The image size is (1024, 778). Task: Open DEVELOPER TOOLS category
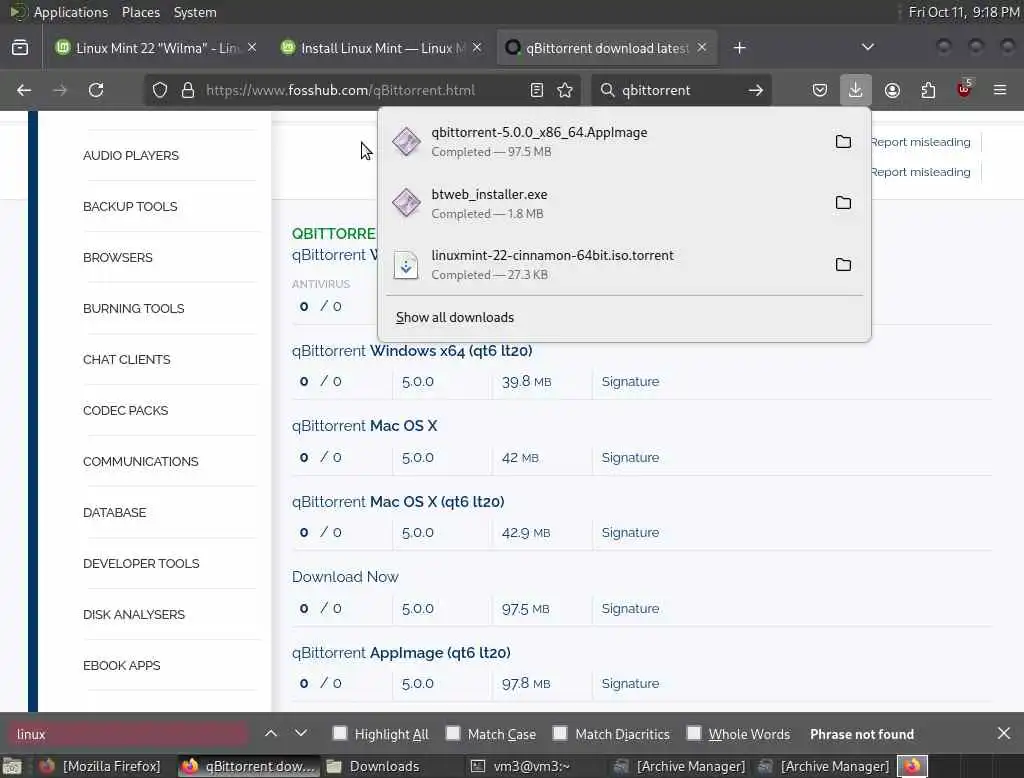point(141,563)
